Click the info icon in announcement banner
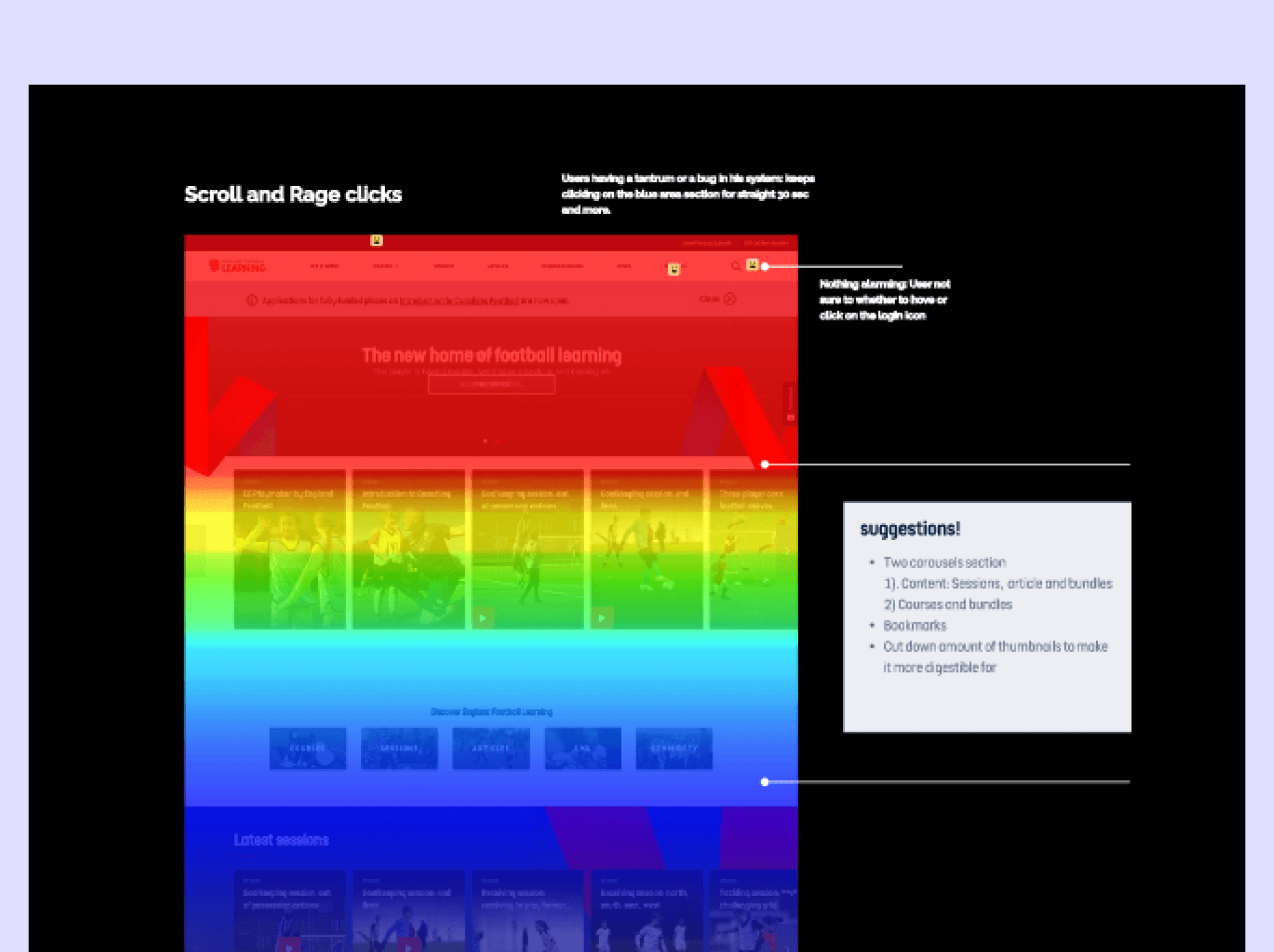 tap(252, 301)
